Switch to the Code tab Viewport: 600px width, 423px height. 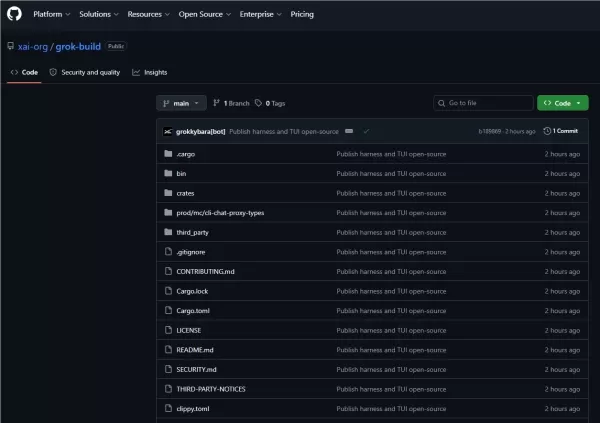click(24, 72)
